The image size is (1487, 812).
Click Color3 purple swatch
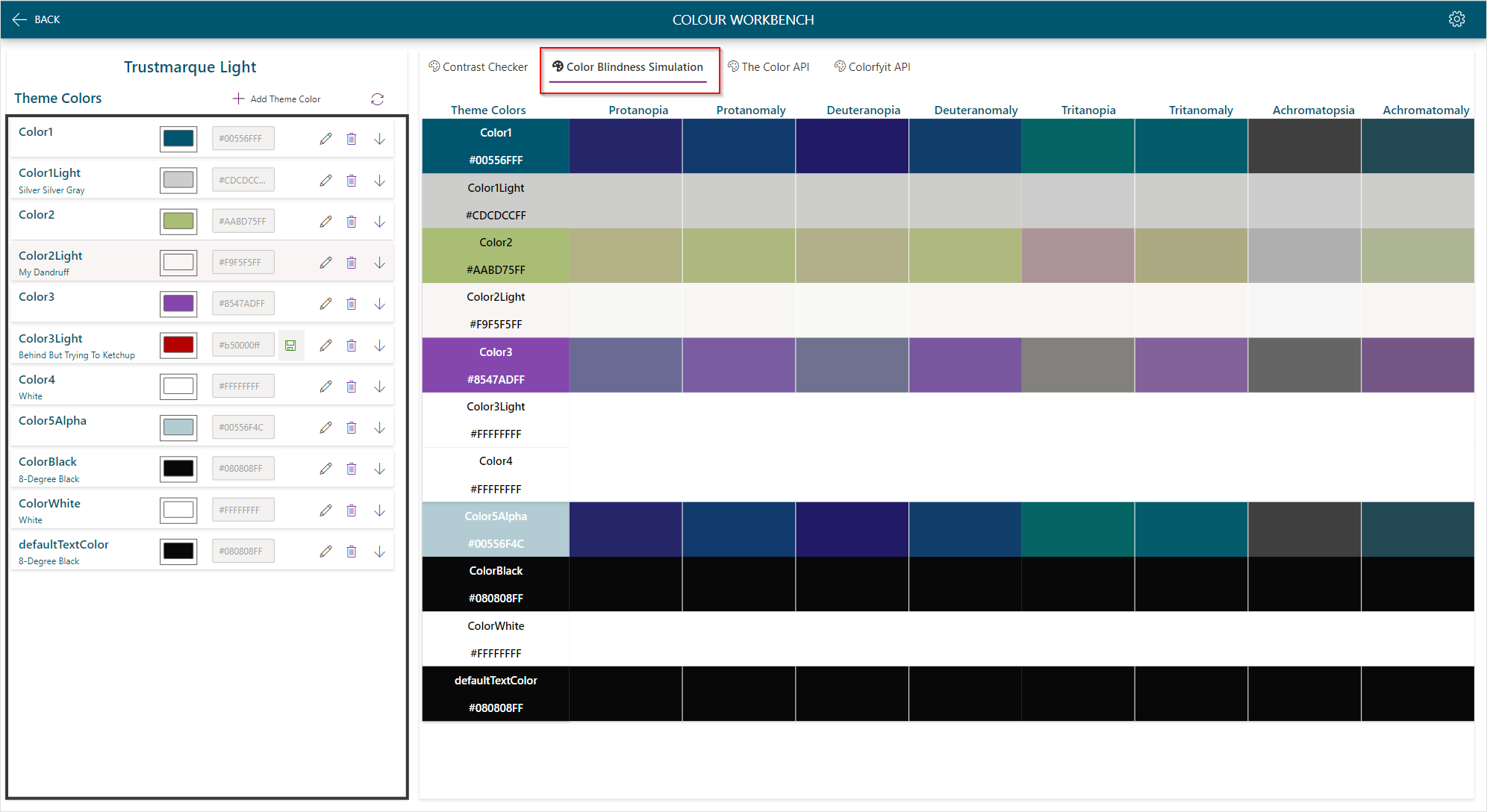click(178, 304)
